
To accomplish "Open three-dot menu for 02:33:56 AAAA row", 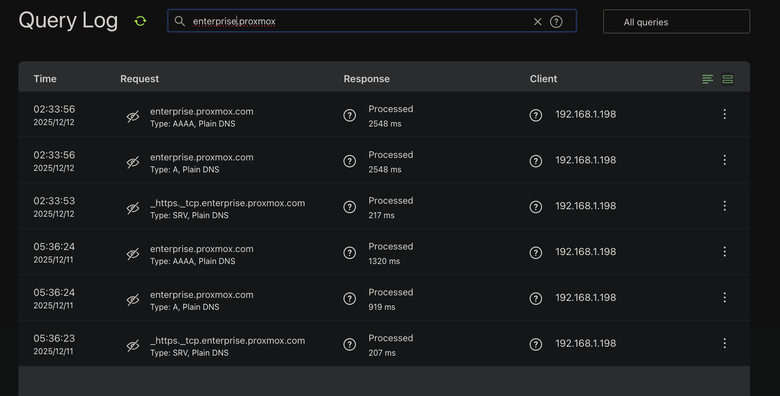I will coord(724,114).
